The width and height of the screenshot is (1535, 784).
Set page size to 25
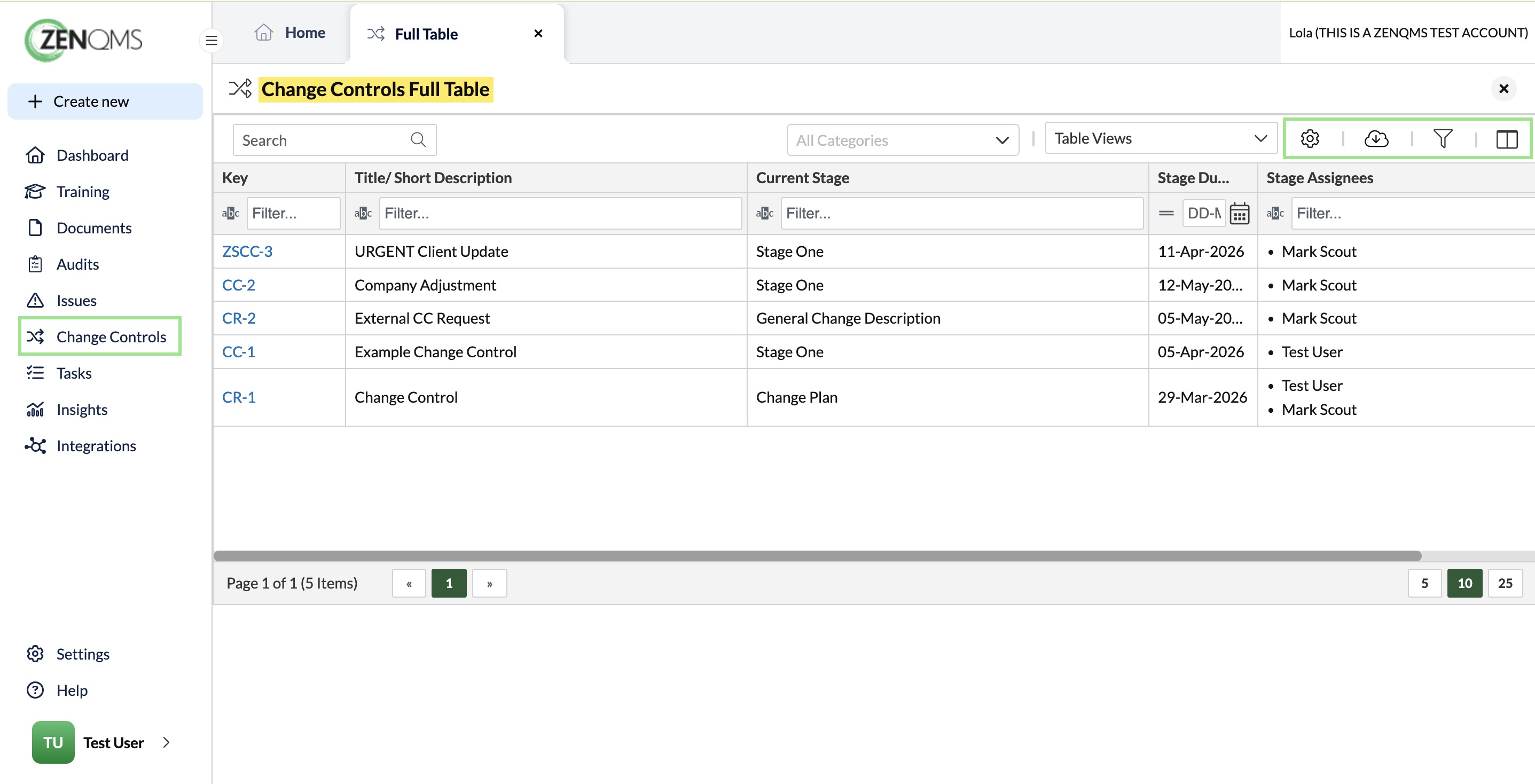pos(1505,583)
